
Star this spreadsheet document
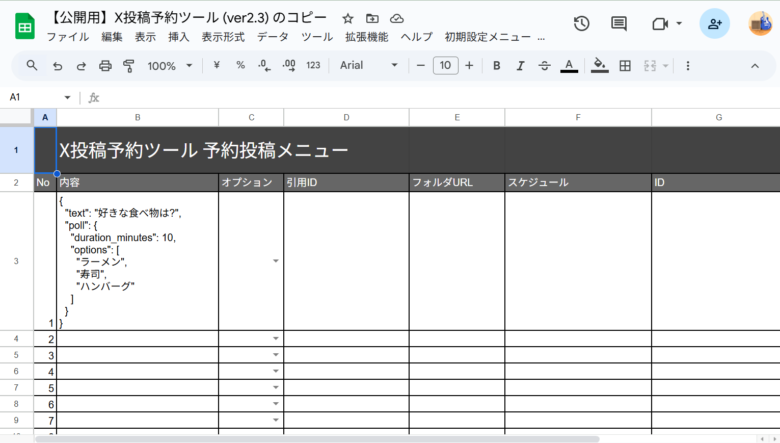pyautogui.click(x=348, y=19)
